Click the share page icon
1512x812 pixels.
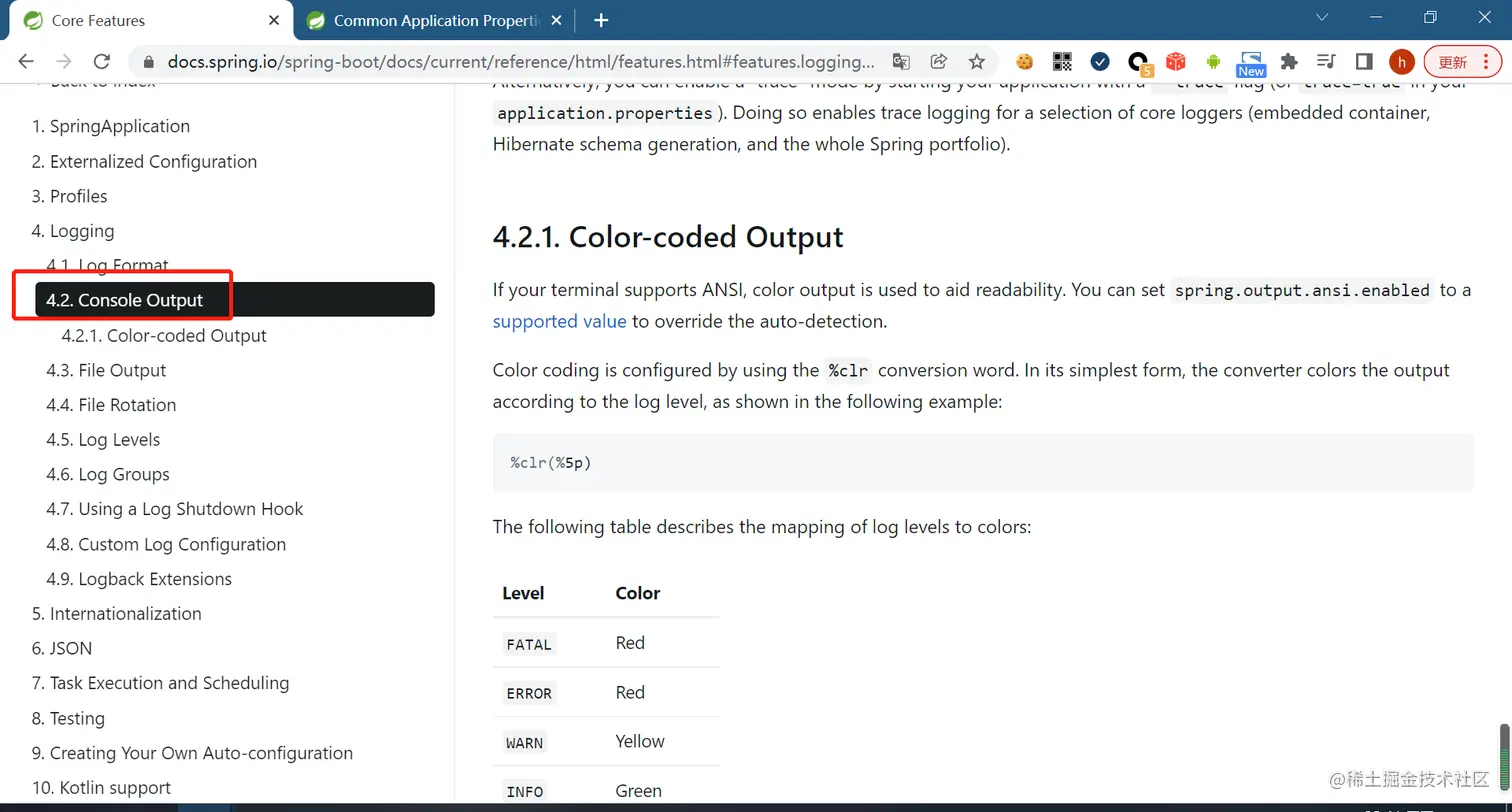(x=939, y=61)
